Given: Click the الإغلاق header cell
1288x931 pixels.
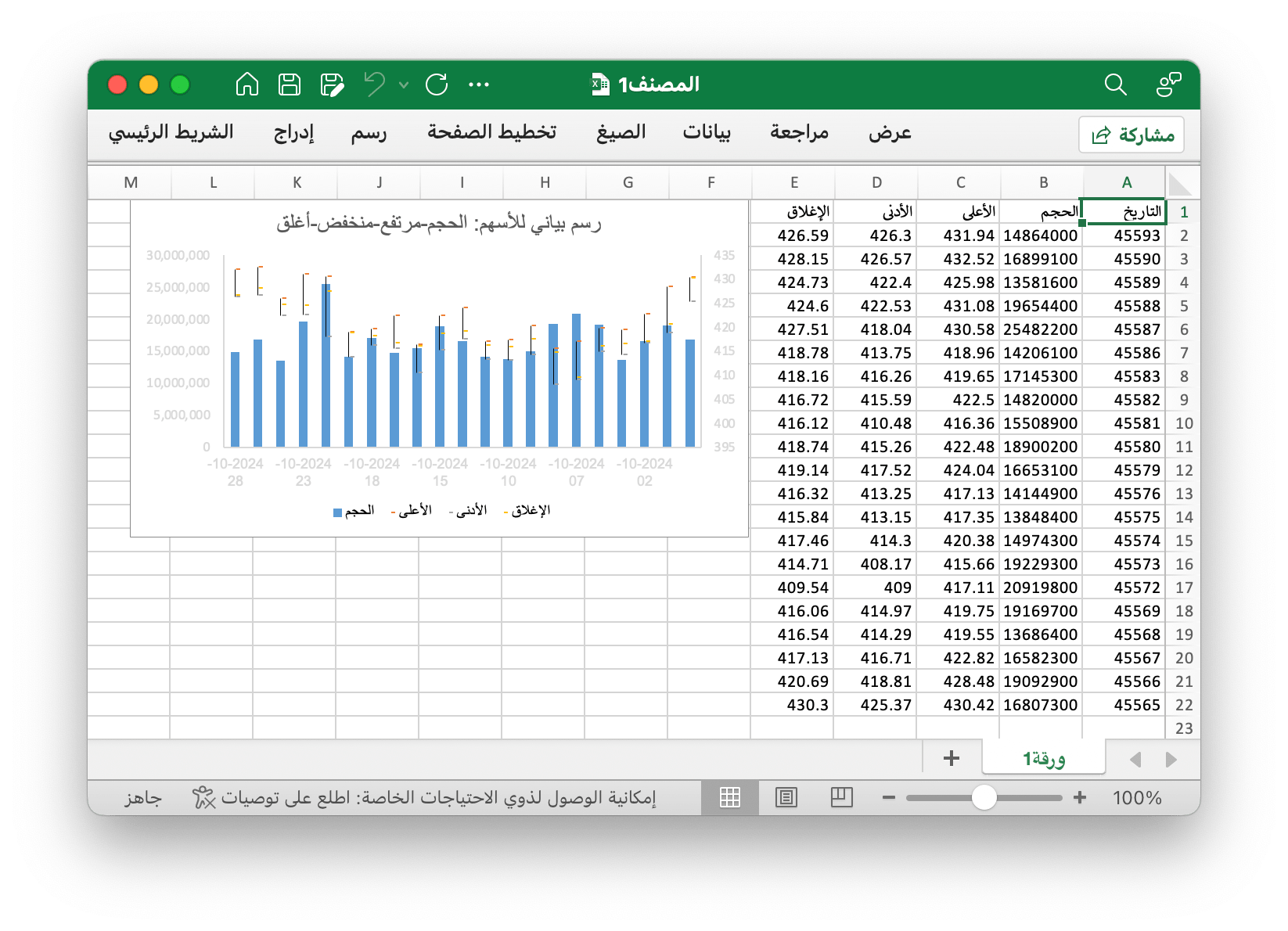Looking at the screenshot, I should click(793, 212).
